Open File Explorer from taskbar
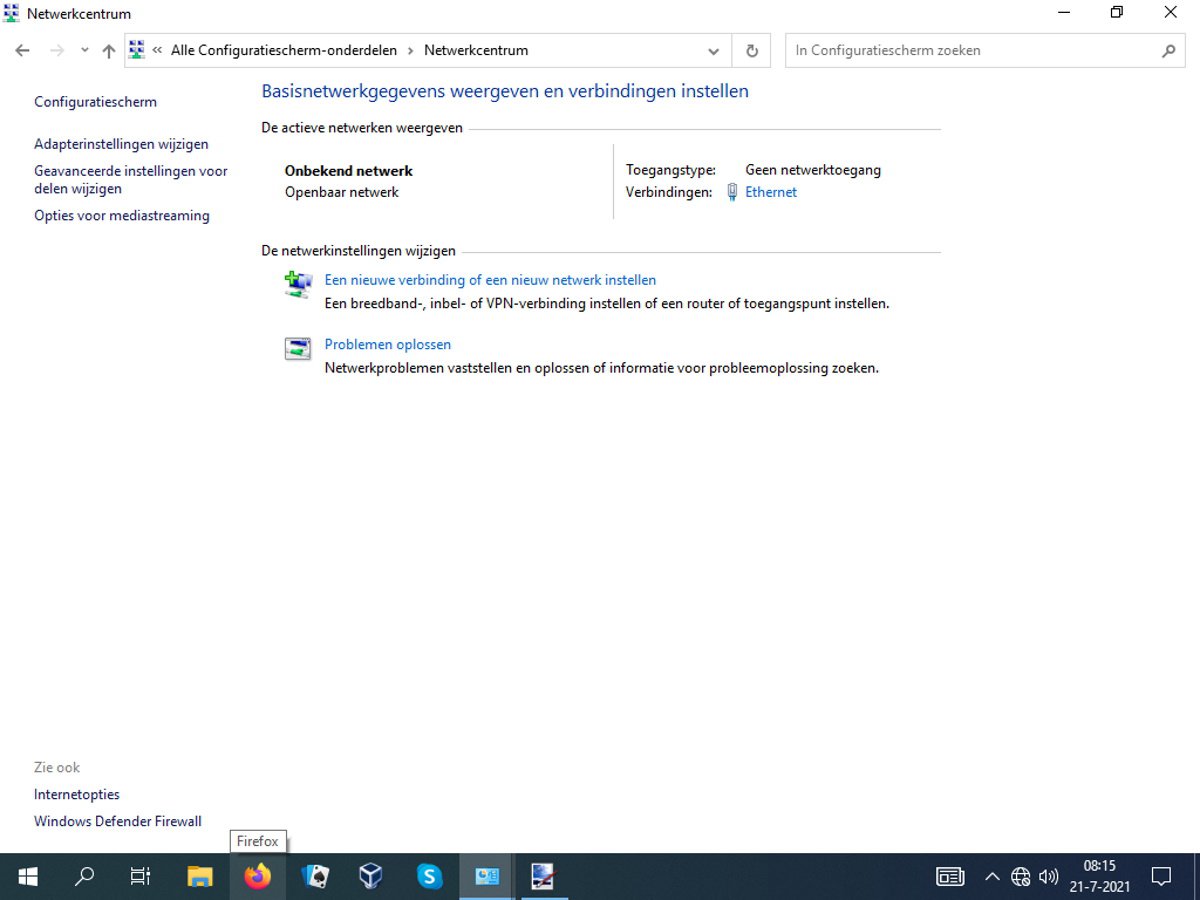The image size is (1200, 900). coord(200,877)
